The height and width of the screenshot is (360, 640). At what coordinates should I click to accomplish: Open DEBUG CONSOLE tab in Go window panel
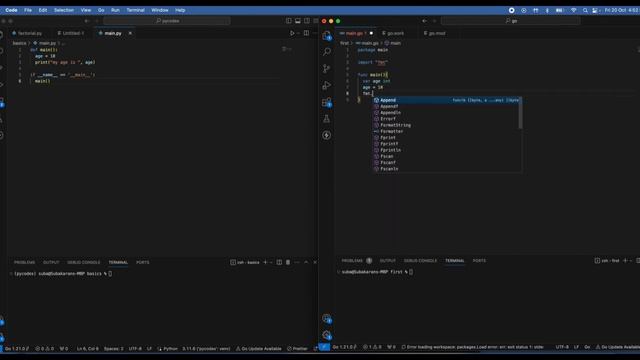(x=420, y=260)
